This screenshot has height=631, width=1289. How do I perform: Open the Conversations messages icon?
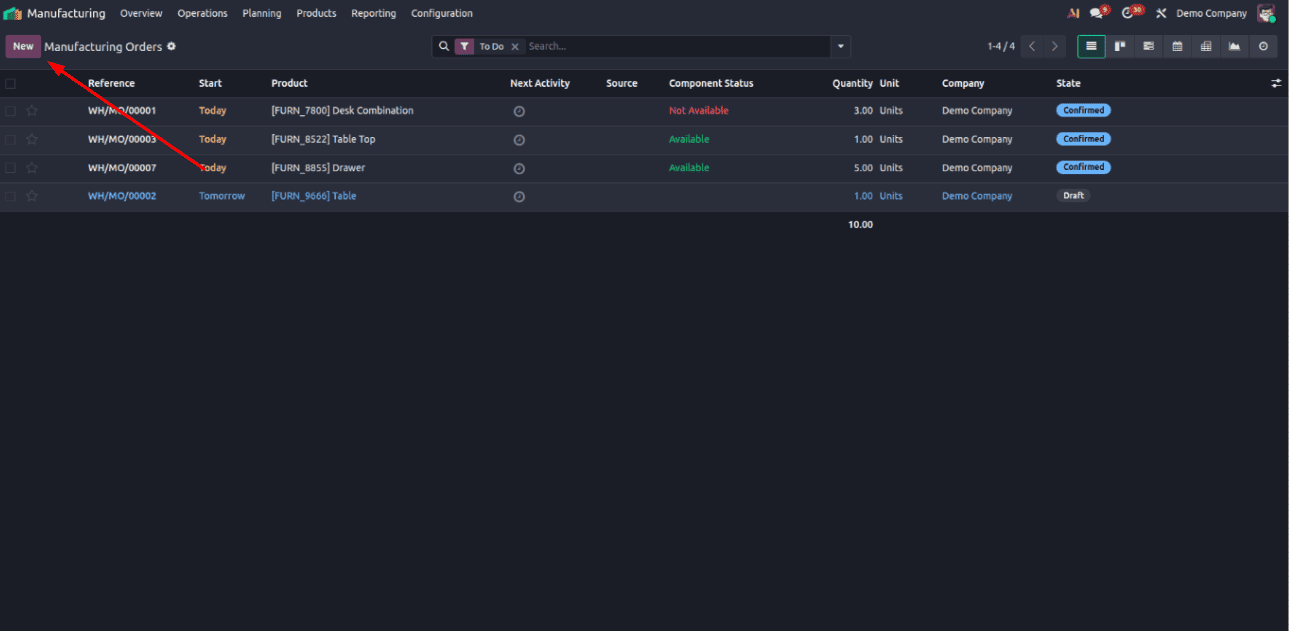1097,12
